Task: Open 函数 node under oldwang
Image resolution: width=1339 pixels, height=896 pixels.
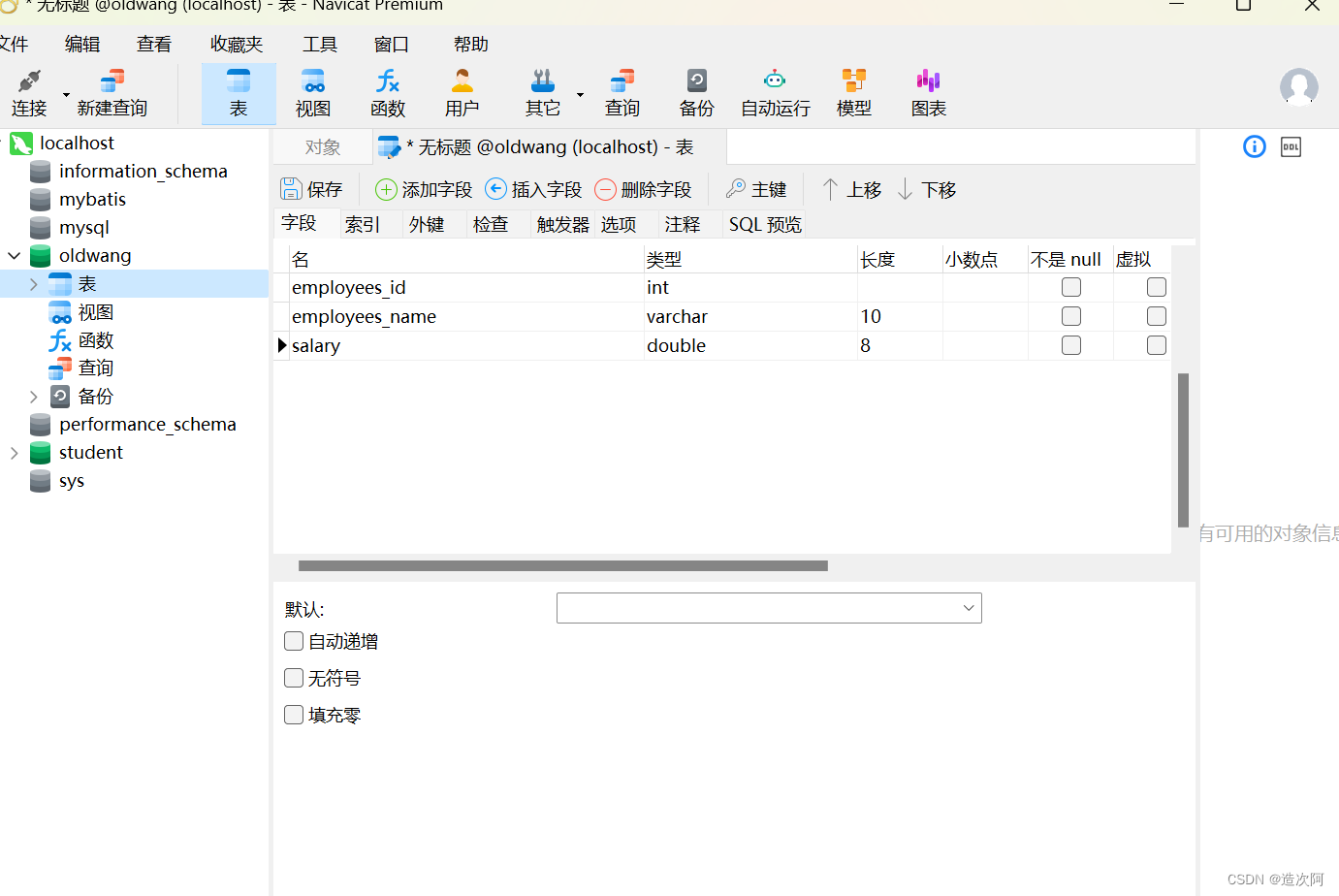Action: coord(95,340)
